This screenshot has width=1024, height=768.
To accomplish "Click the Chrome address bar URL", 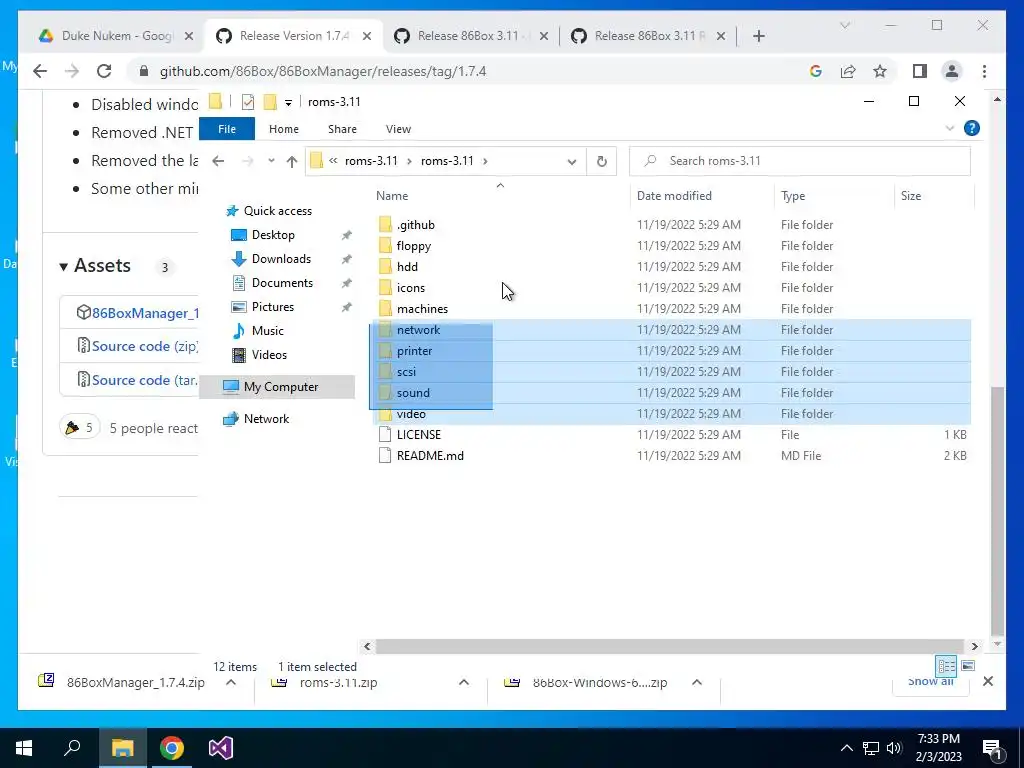I will (323, 71).
